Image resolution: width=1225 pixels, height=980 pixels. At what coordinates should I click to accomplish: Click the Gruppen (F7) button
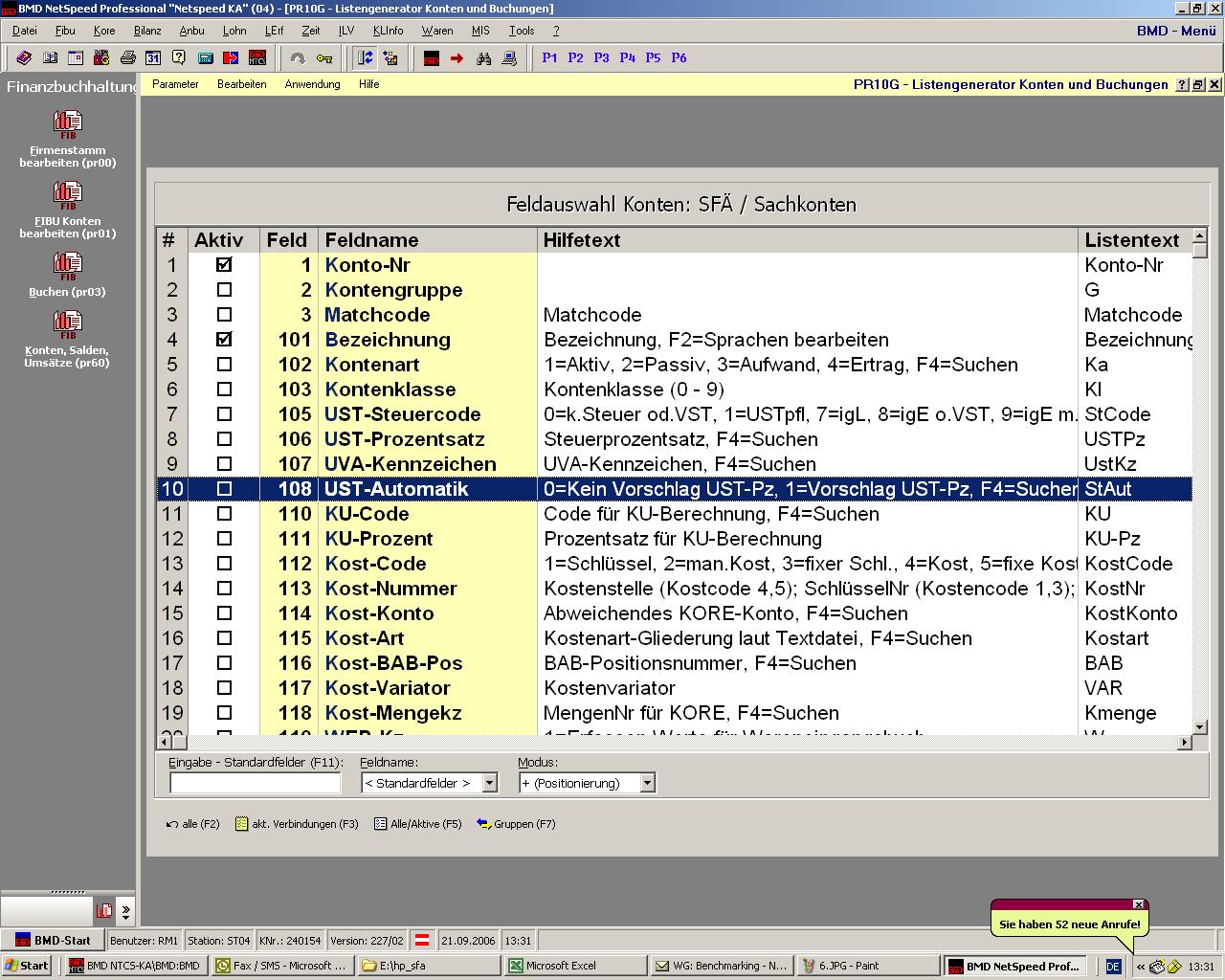[516, 824]
